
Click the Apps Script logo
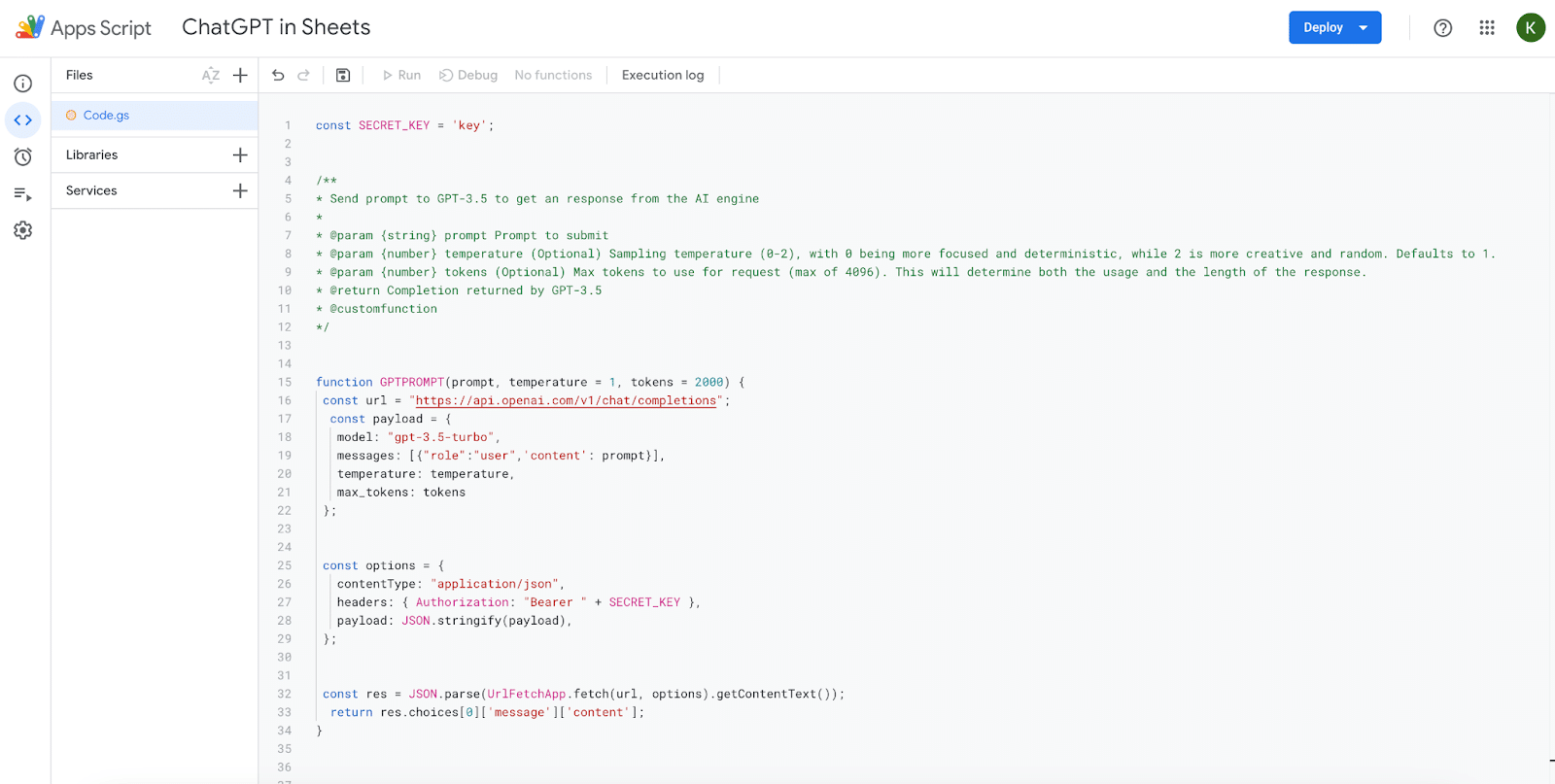30,27
